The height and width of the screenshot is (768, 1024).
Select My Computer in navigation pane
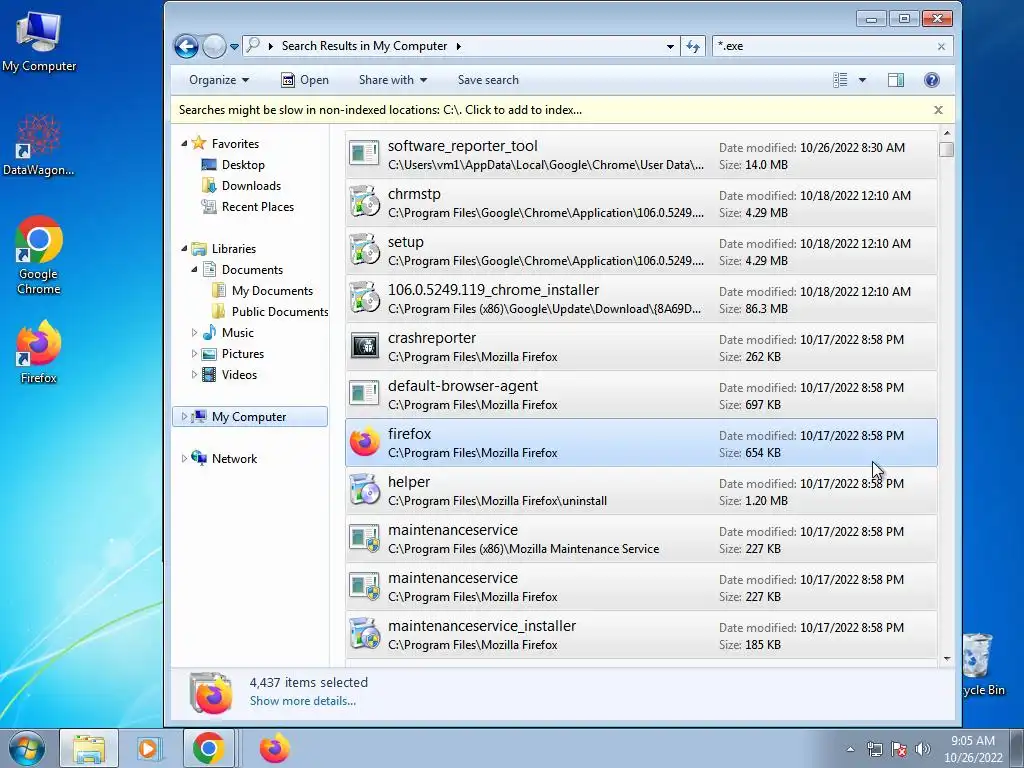pyautogui.click(x=249, y=417)
